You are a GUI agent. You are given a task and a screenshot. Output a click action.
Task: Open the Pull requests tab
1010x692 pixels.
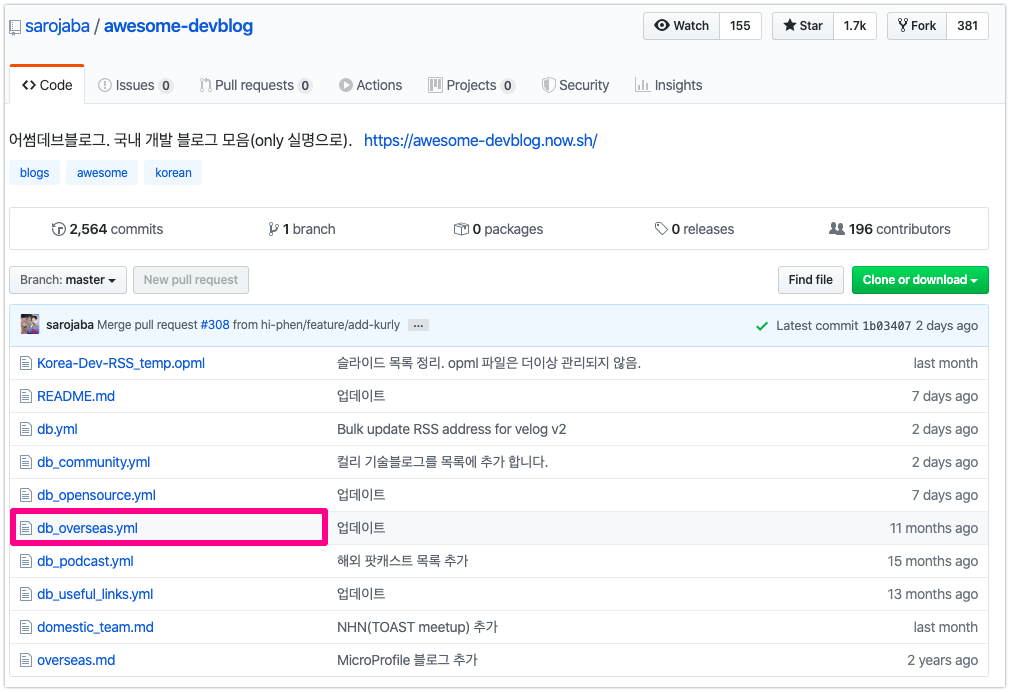click(255, 85)
